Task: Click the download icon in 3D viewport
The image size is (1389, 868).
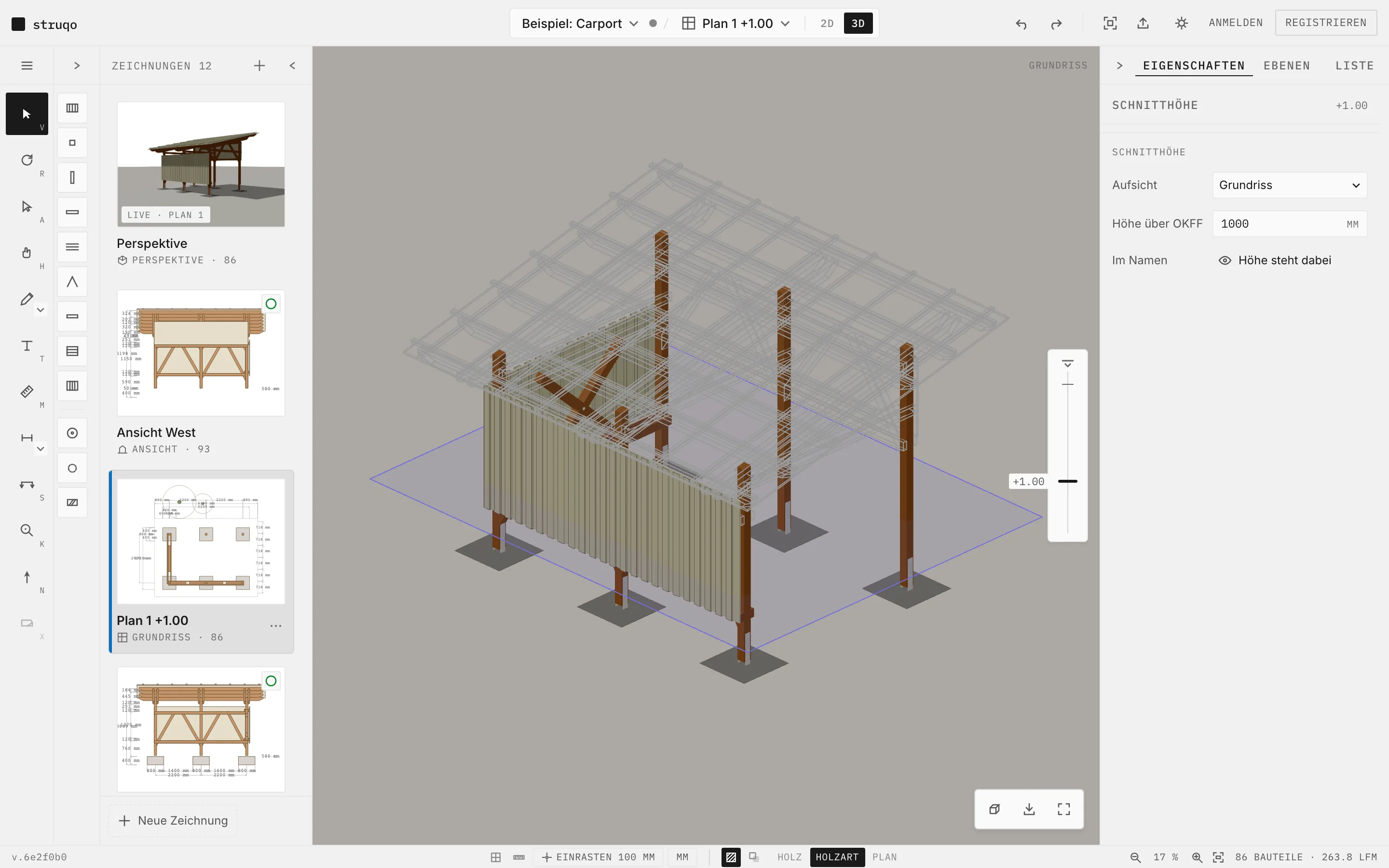Action: coord(1029,809)
